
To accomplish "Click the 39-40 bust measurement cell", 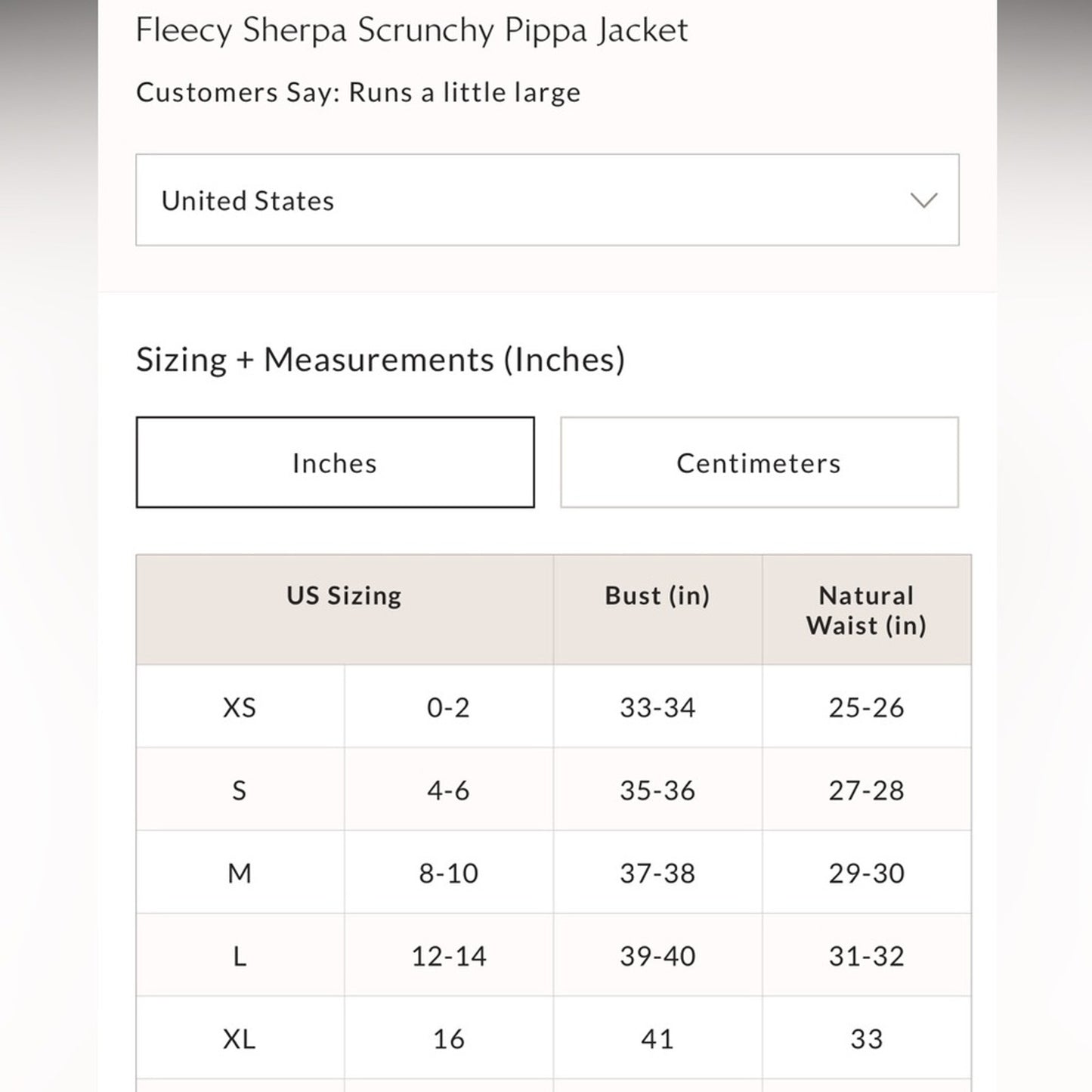I will [x=657, y=957].
